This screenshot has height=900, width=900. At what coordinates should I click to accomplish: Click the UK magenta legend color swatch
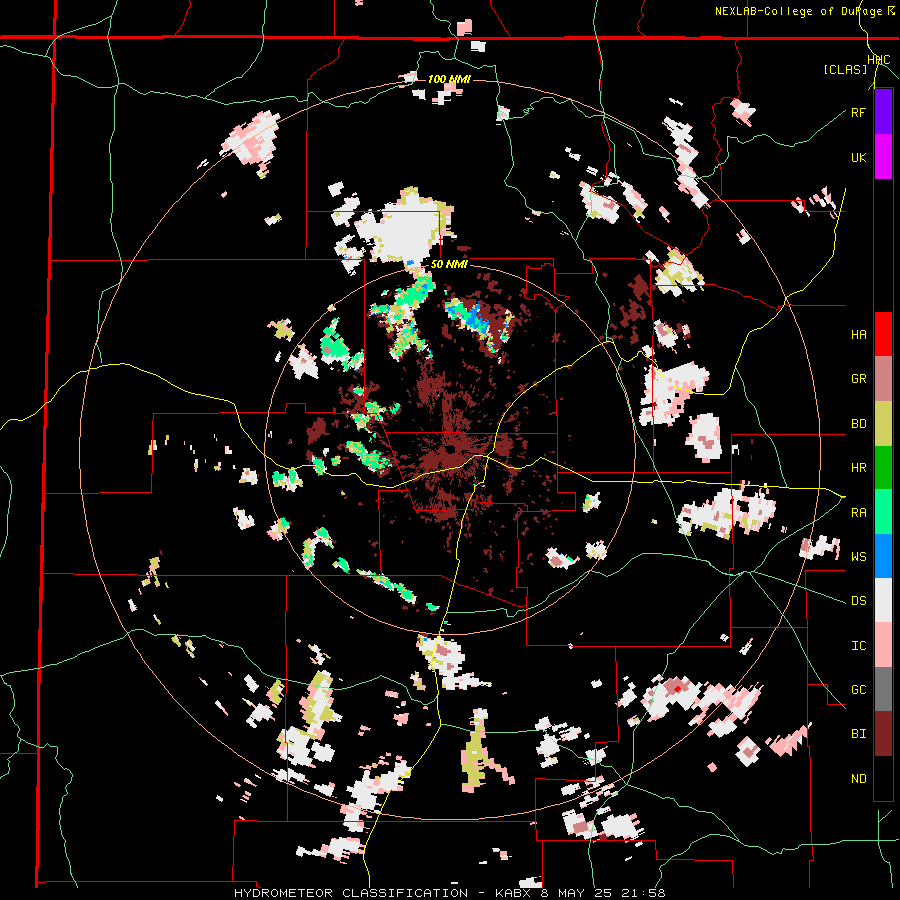[883, 157]
